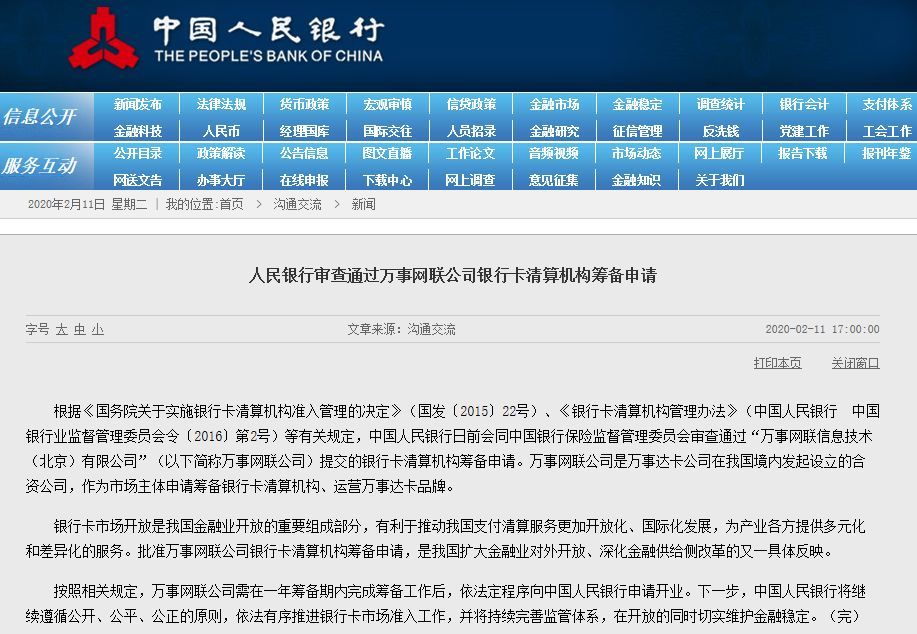This screenshot has width=917, height=634.
Task: Click the 反洗钱 menu link
Action: 720,131
